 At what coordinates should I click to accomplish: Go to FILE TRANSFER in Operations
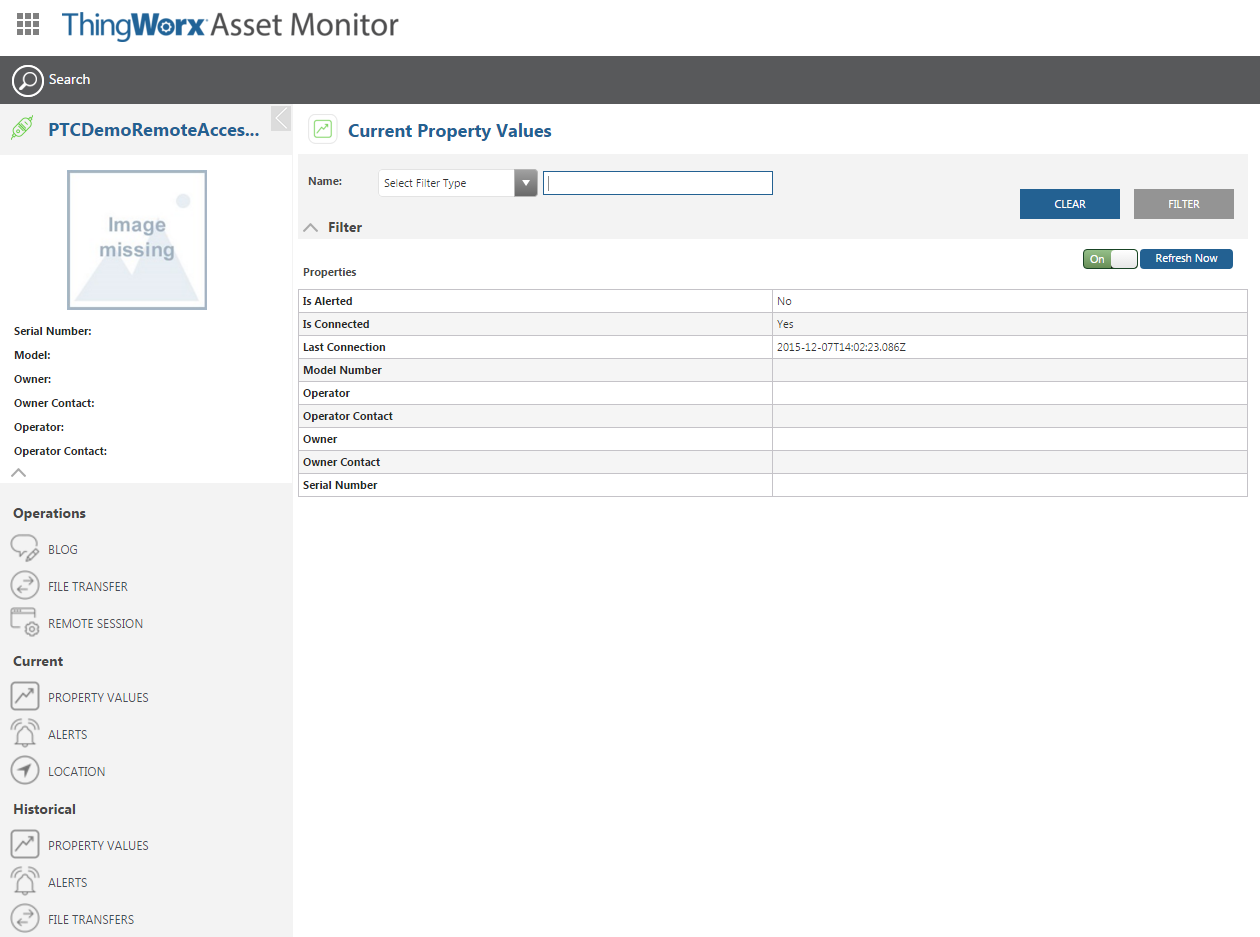(x=88, y=586)
